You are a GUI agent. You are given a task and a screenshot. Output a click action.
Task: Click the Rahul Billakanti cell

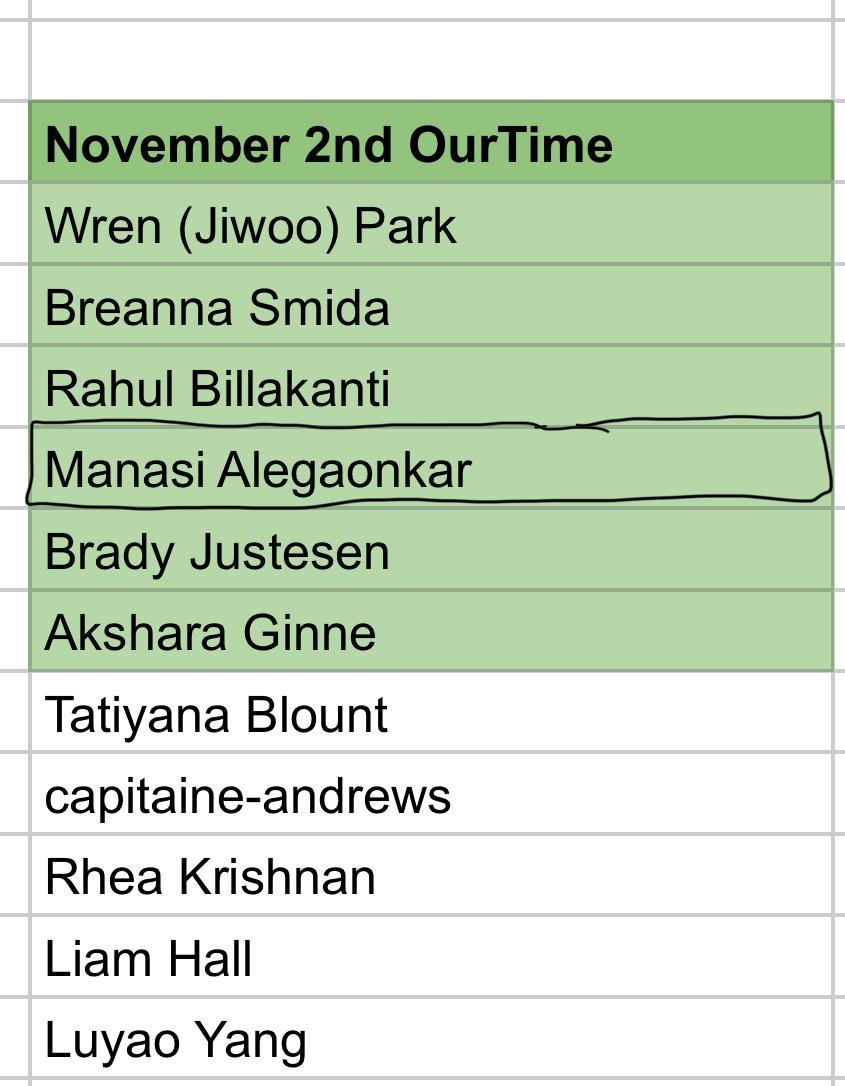point(430,387)
